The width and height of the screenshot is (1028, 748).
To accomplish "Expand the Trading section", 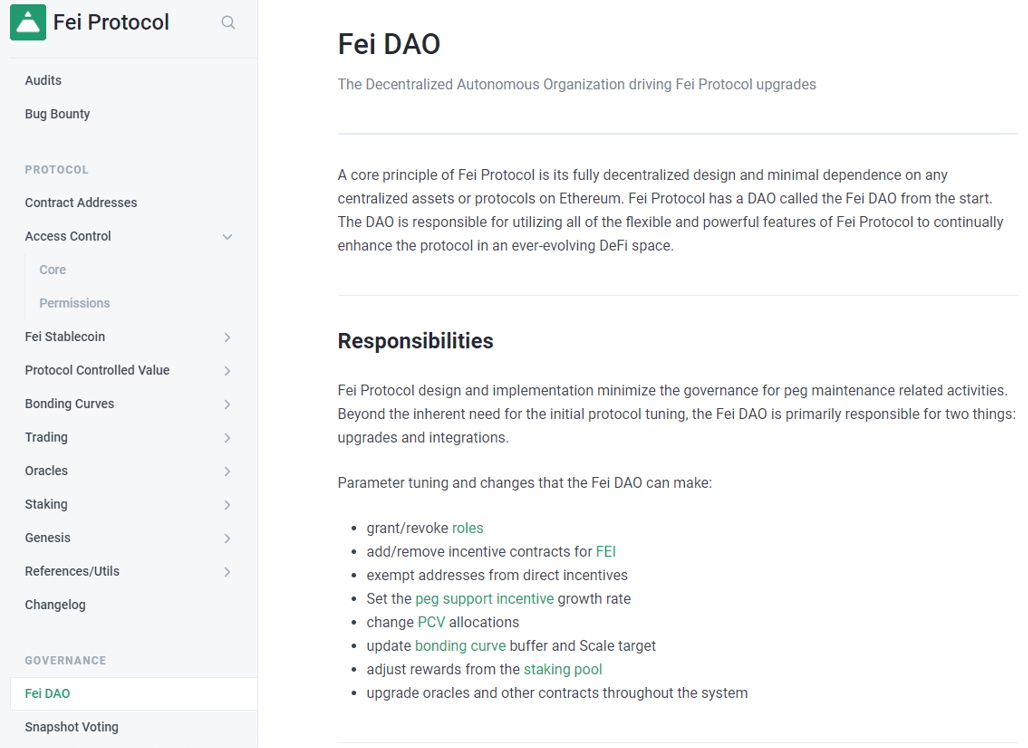I will pos(227,437).
